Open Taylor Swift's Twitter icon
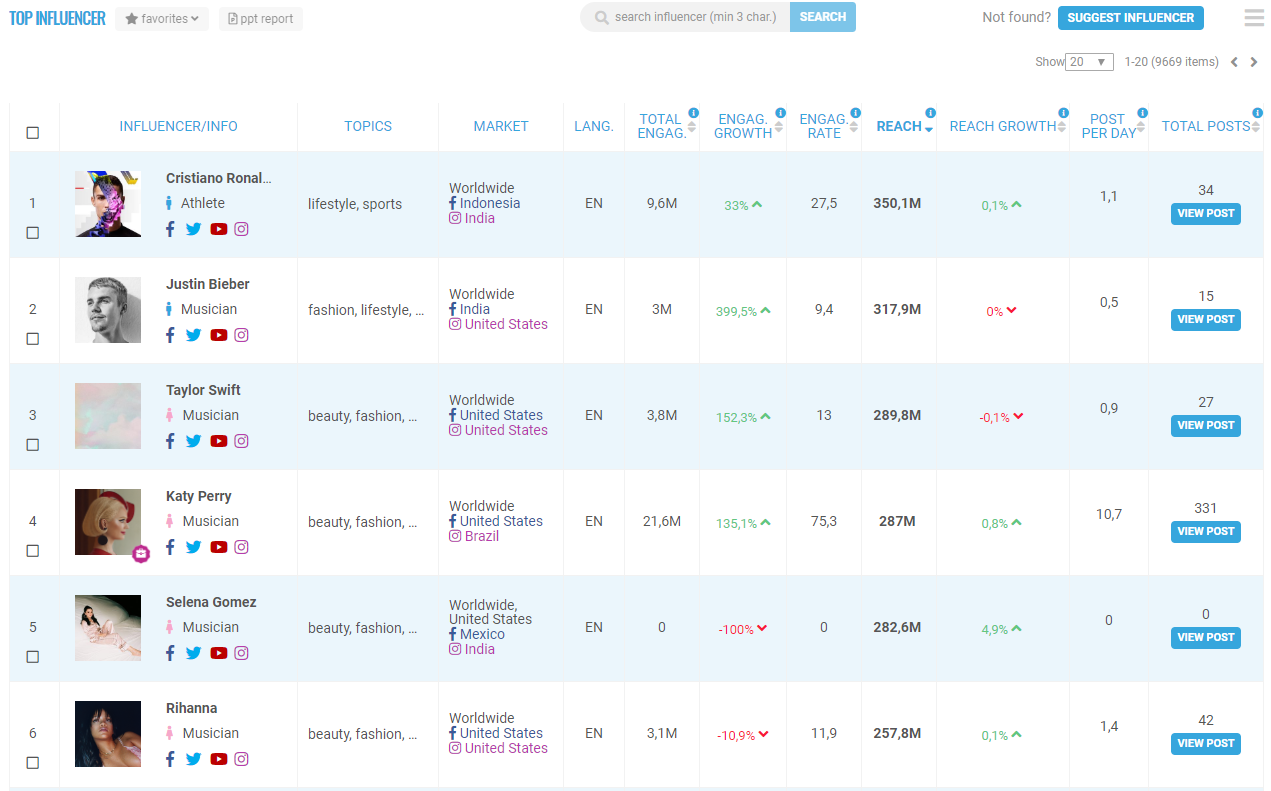The width and height of the screenshot is (1271, 791). [193, 441]
